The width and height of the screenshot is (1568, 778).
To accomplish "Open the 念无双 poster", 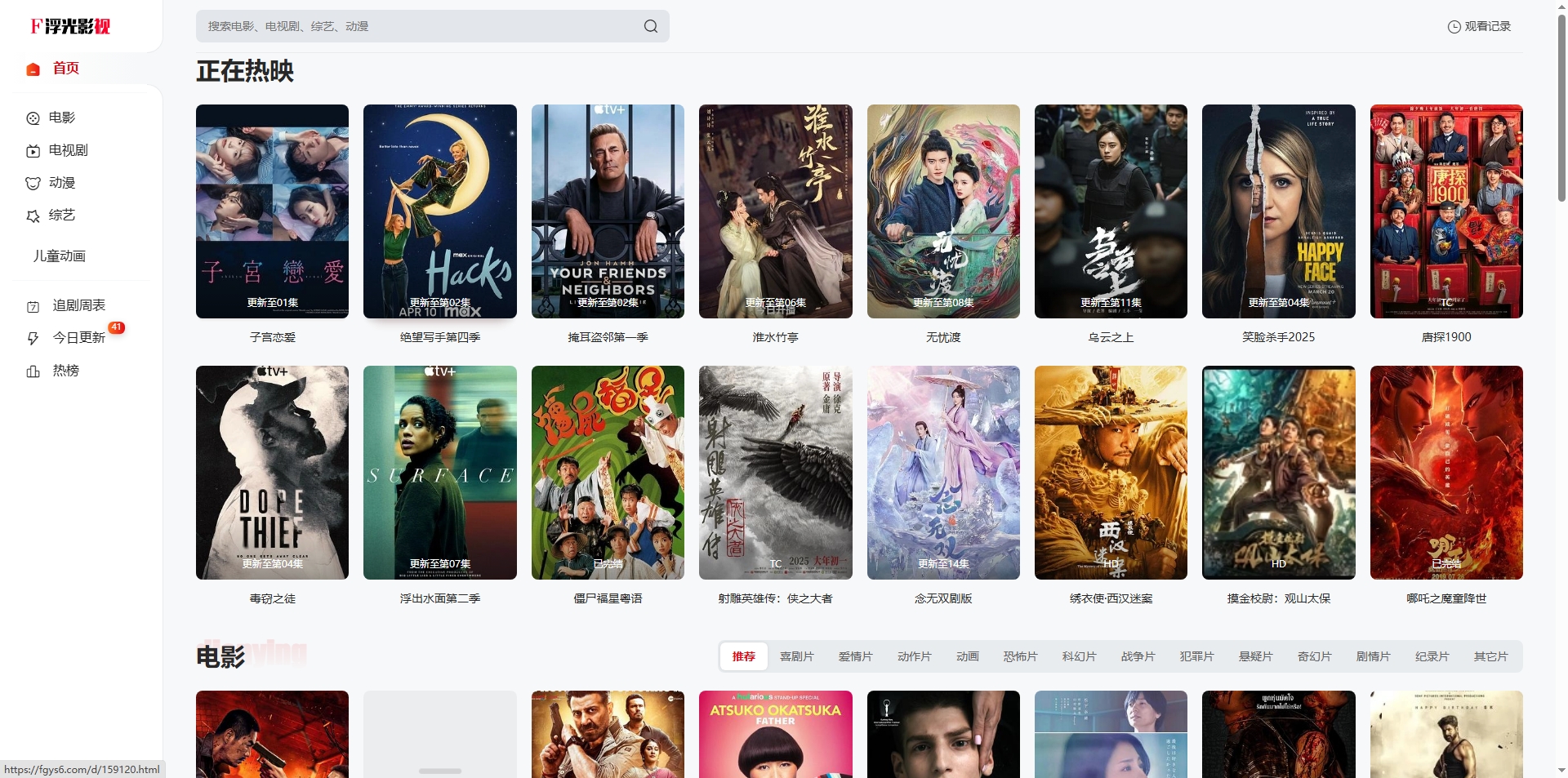I will pos(943,473).
